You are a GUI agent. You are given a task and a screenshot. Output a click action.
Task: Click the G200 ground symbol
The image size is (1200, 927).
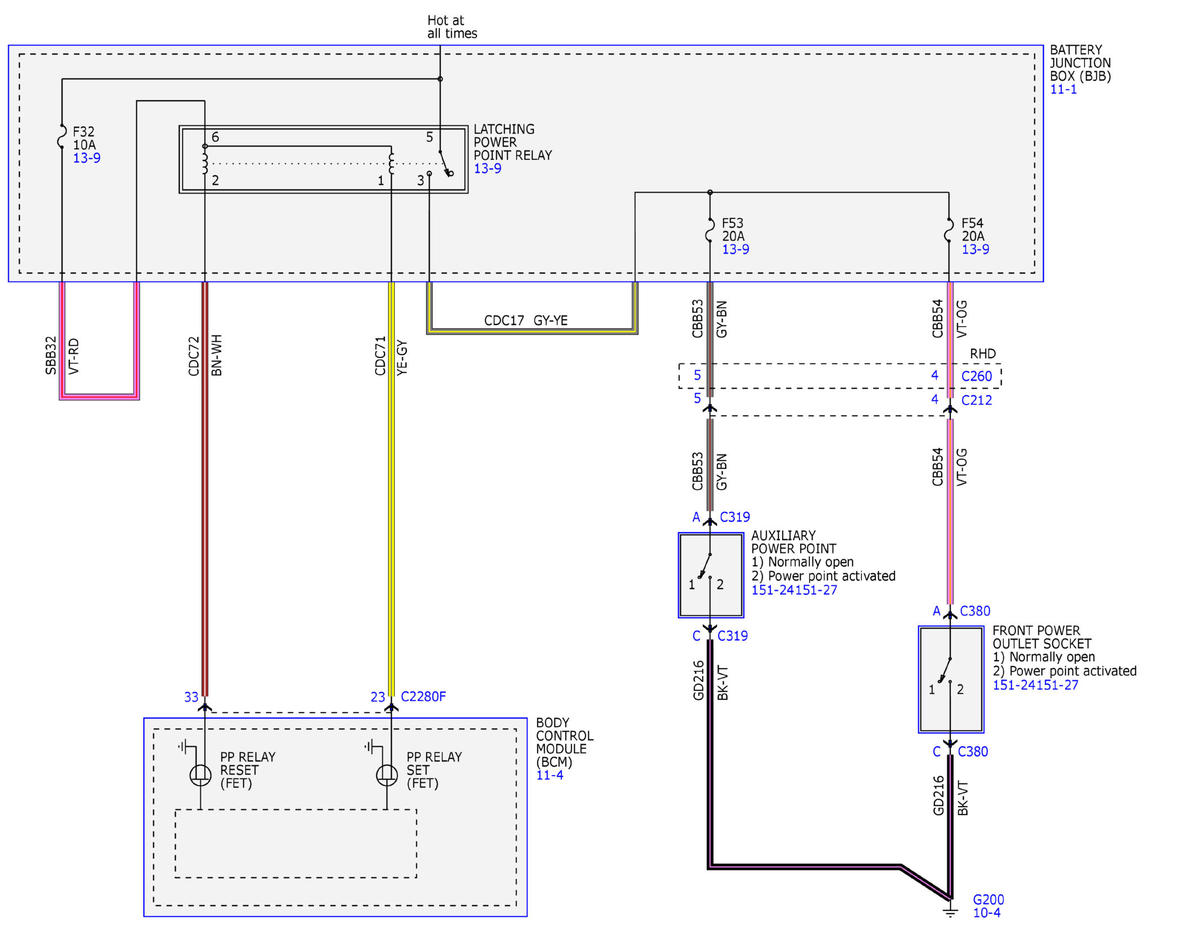point(950,910)
